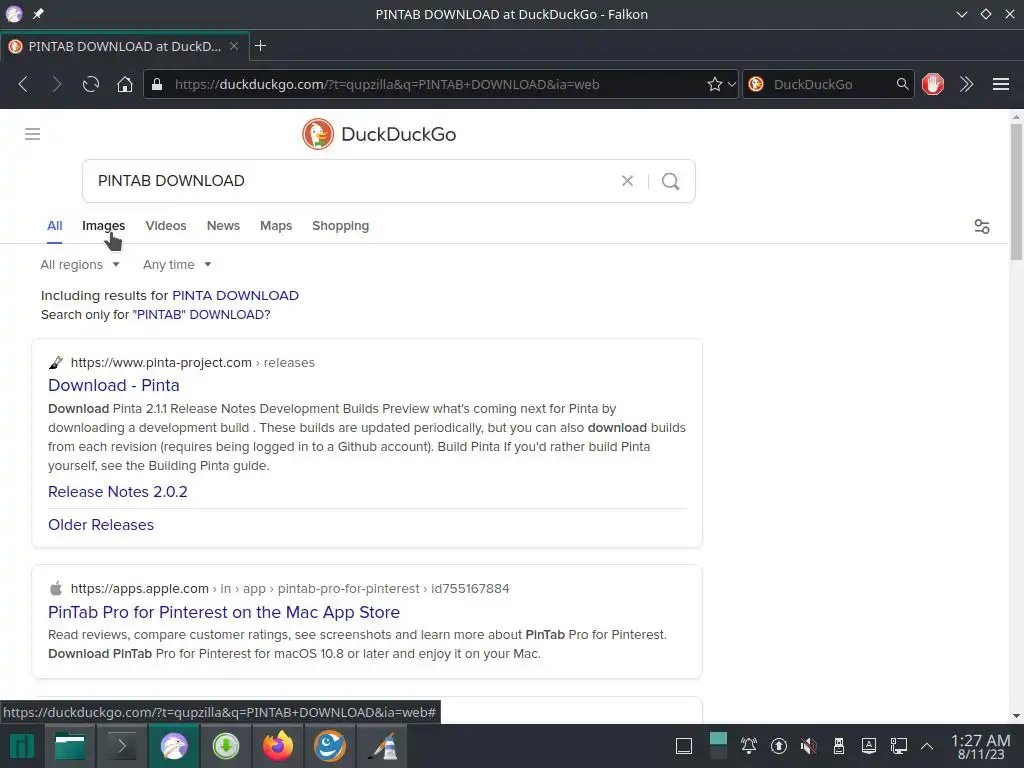Switch to the Videos tab
Viewport: 1024px width, 768px height.
(166, 225)
